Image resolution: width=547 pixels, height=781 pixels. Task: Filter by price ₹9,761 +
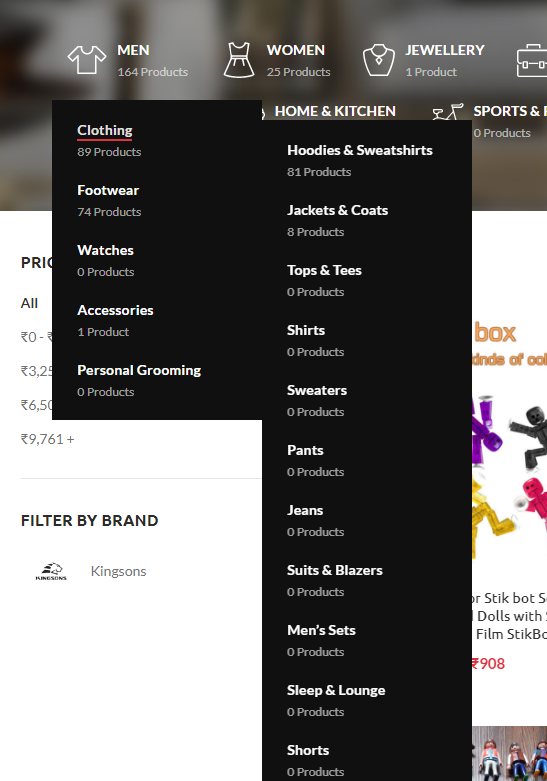47,439
